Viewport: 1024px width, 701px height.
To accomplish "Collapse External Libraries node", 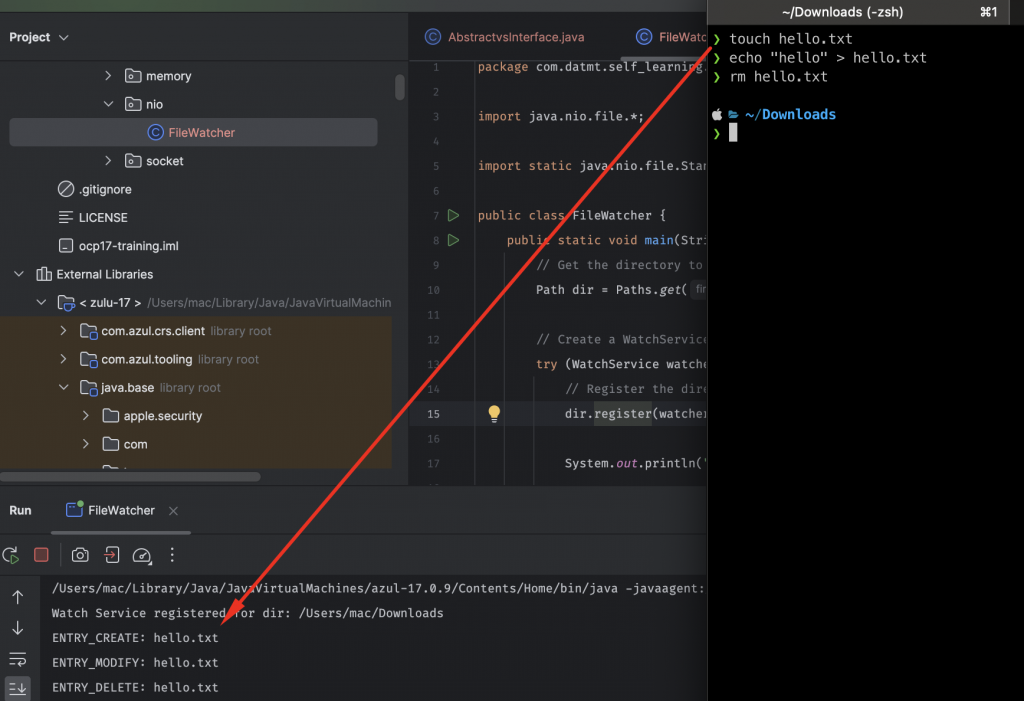I will (19, 274).
